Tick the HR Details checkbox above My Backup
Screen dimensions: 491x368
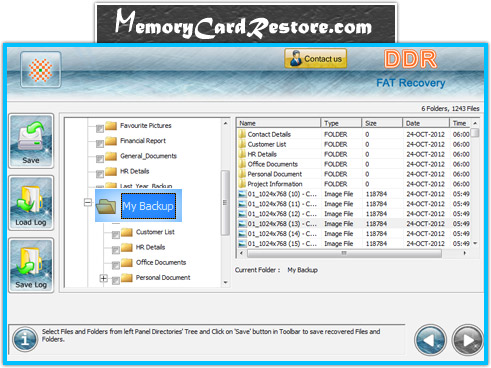pyautogui.click(x=100, y=174)
